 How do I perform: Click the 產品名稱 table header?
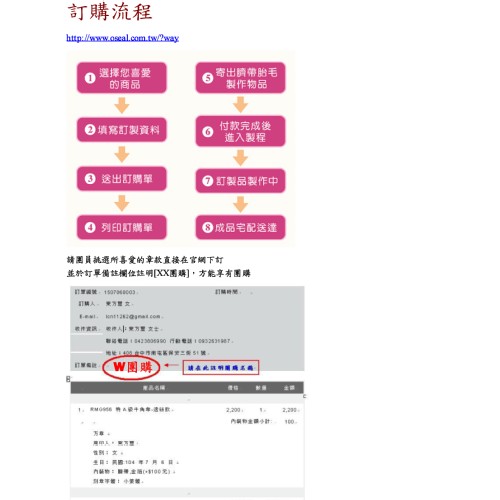[154, 388]
